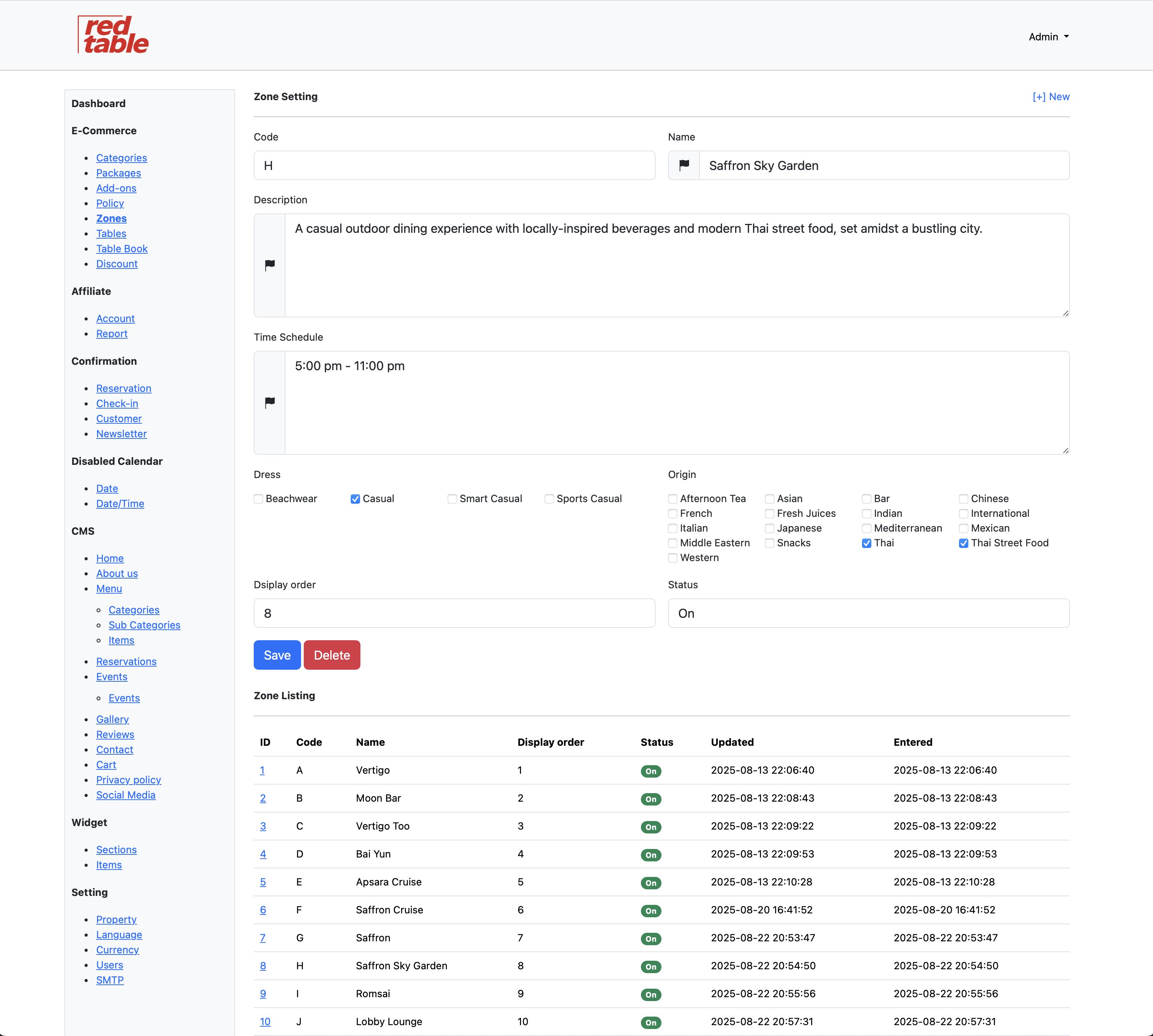Click the On badge for Bai Yun row

pos(651,855)
